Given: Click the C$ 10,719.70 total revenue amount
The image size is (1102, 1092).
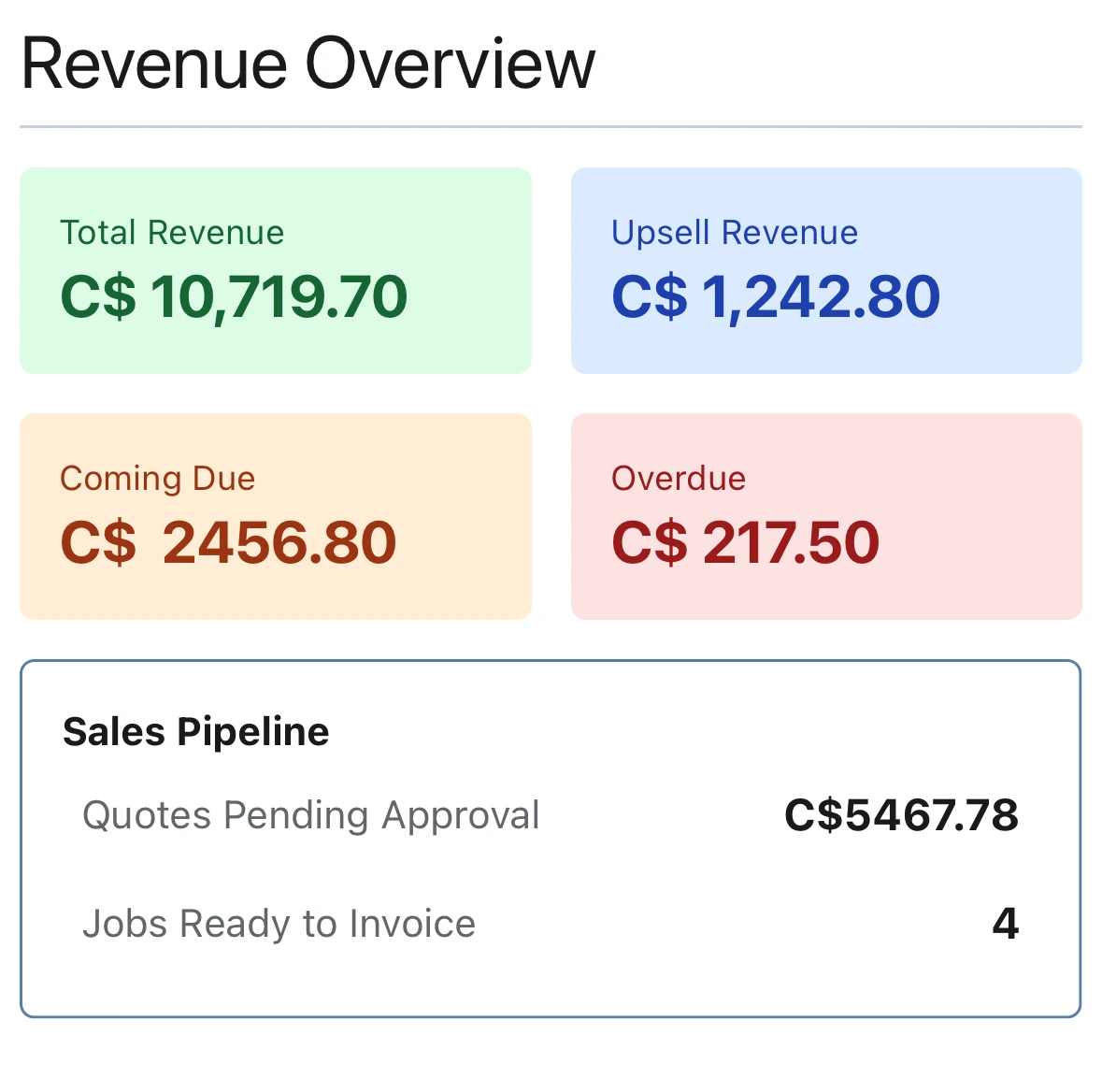Looking at the screenshot, I should (x=234, y=296).
